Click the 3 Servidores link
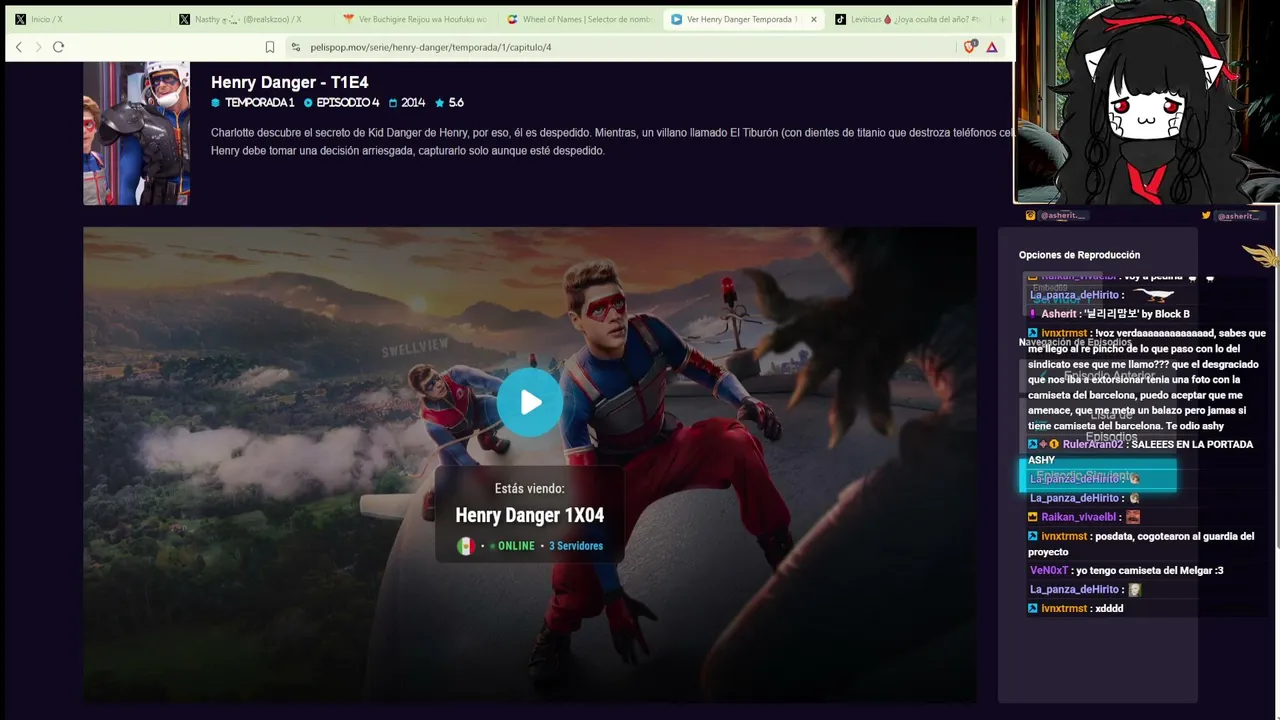Image resolution: width=1280 pixels, height=720 pixels. (x=576, y=546)
